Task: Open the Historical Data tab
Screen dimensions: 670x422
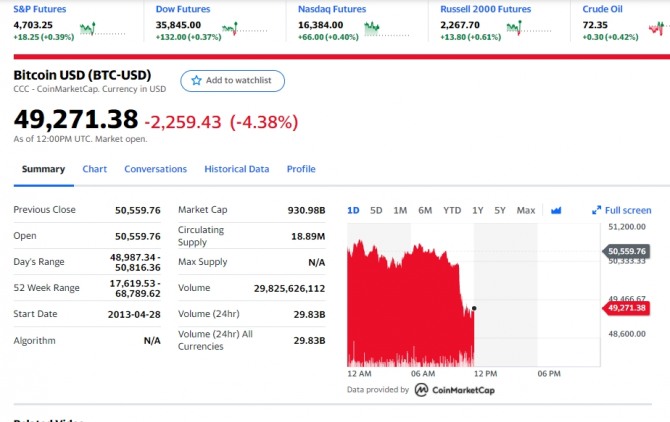Action: coord(237,169)
